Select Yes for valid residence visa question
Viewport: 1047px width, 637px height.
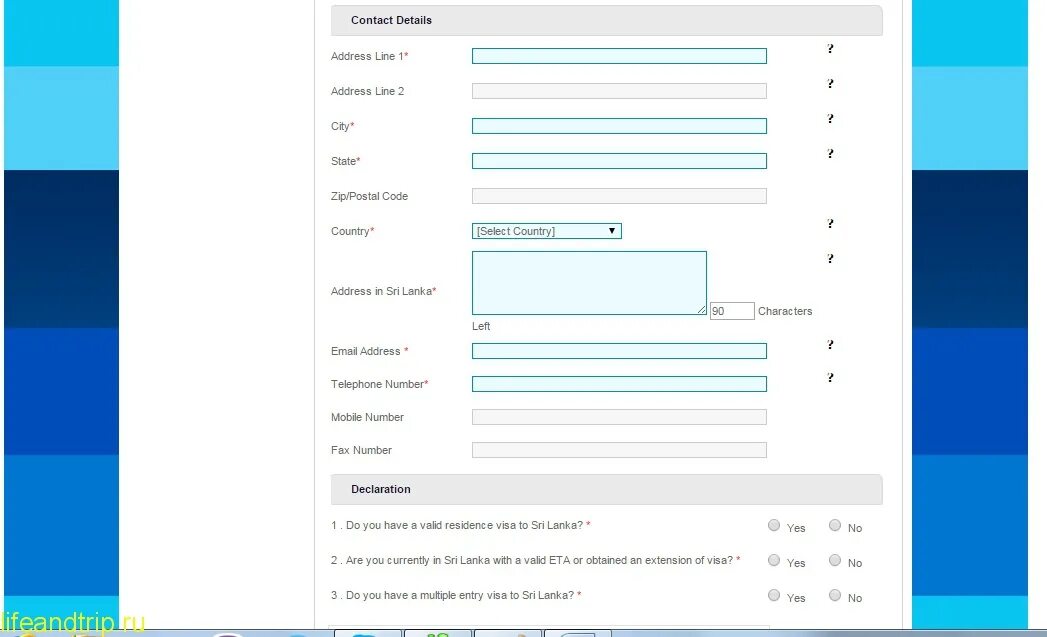coord(774,524)
